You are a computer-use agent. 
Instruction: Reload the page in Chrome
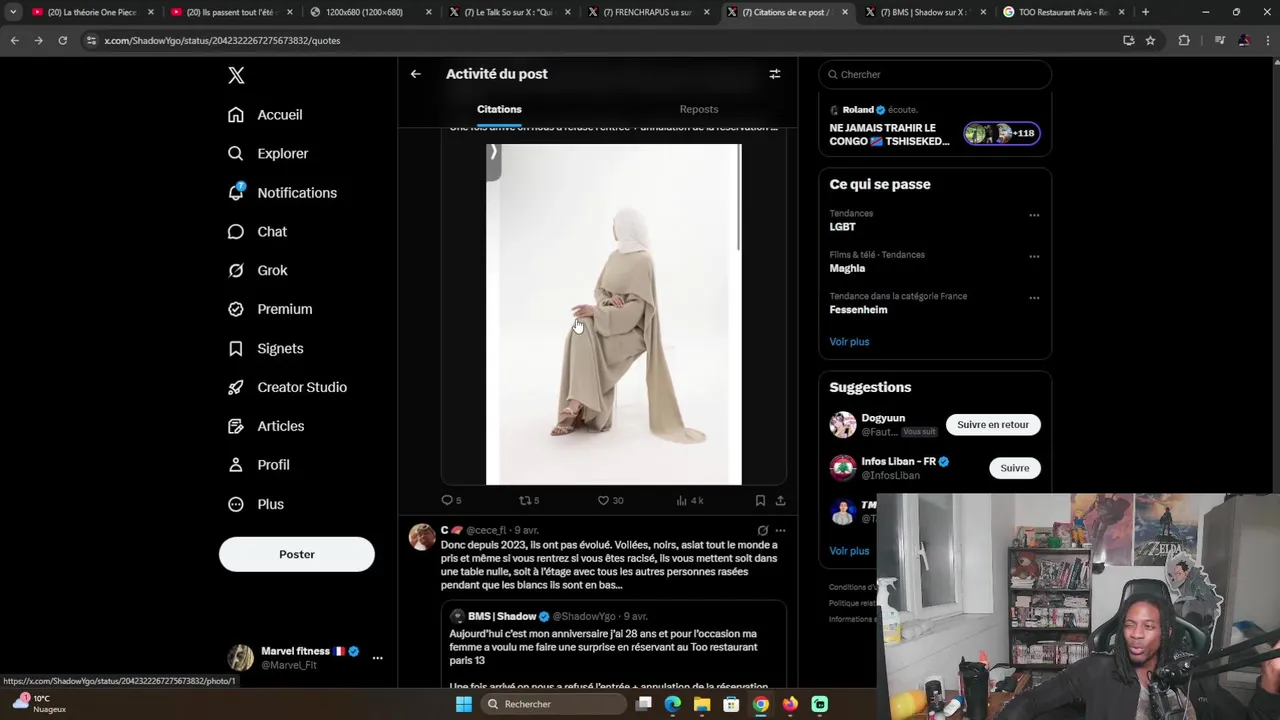click(62, 41)
